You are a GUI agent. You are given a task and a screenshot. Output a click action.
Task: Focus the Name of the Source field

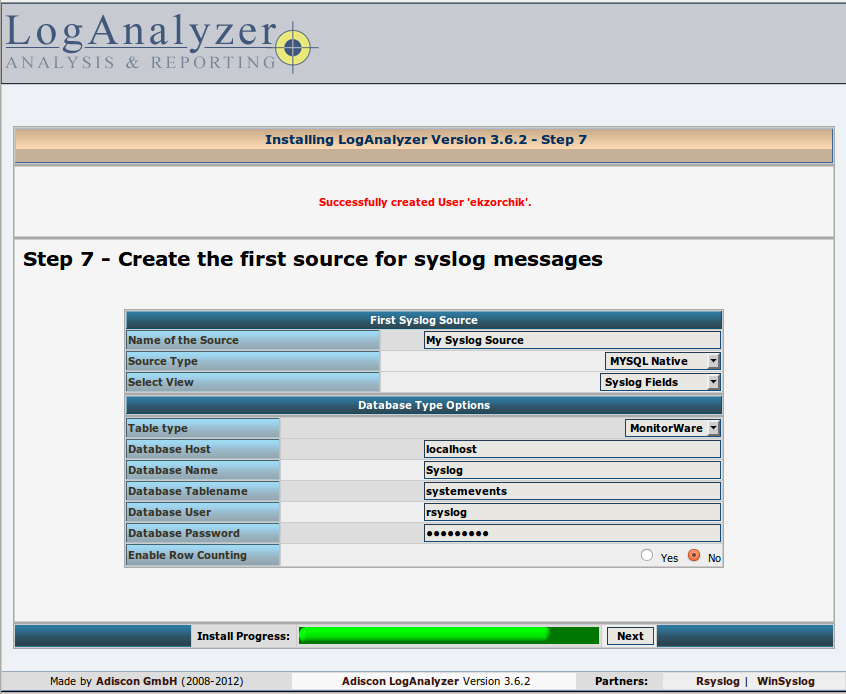[x=572, y=340]
